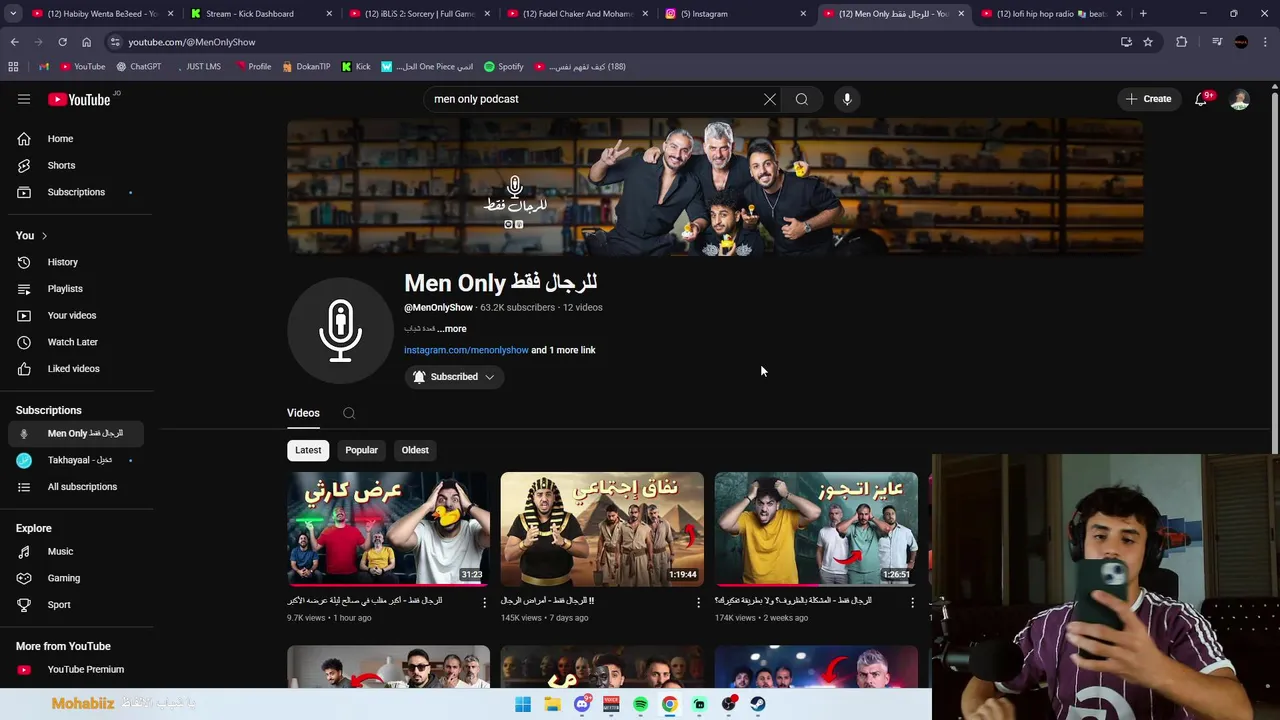Open the 1:19:44 pharaoh video thumbnail
Viewport: 1280px width, 720px height.
point(602,529)
